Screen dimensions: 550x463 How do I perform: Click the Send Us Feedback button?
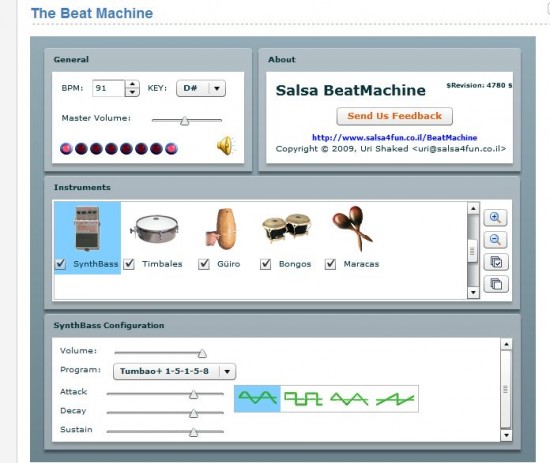click(395, 116)
